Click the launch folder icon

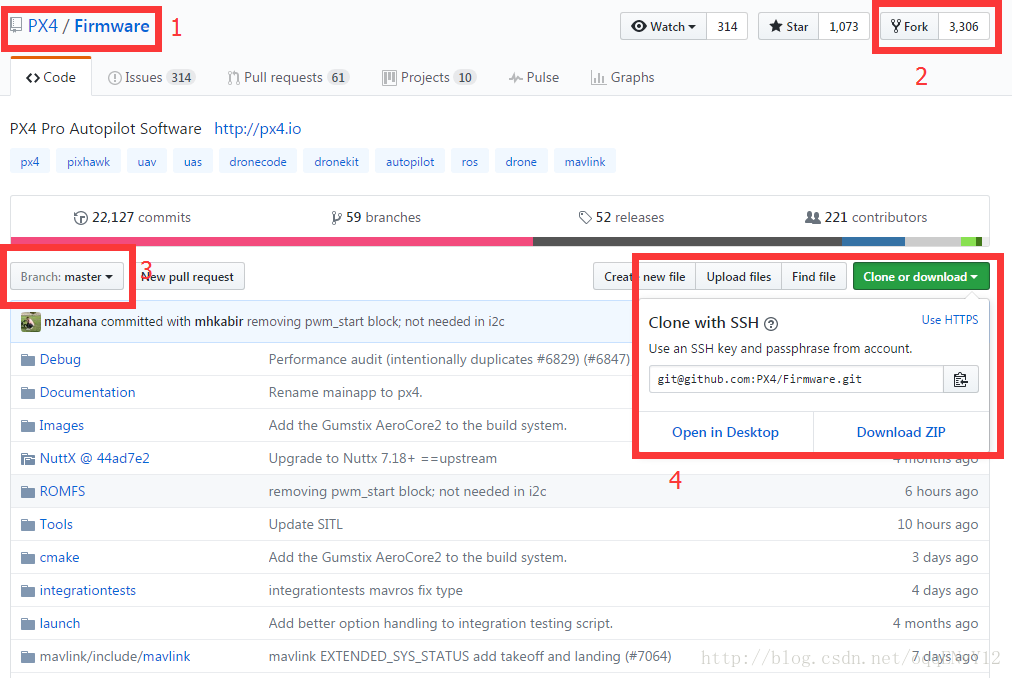(x=28, y=624)
